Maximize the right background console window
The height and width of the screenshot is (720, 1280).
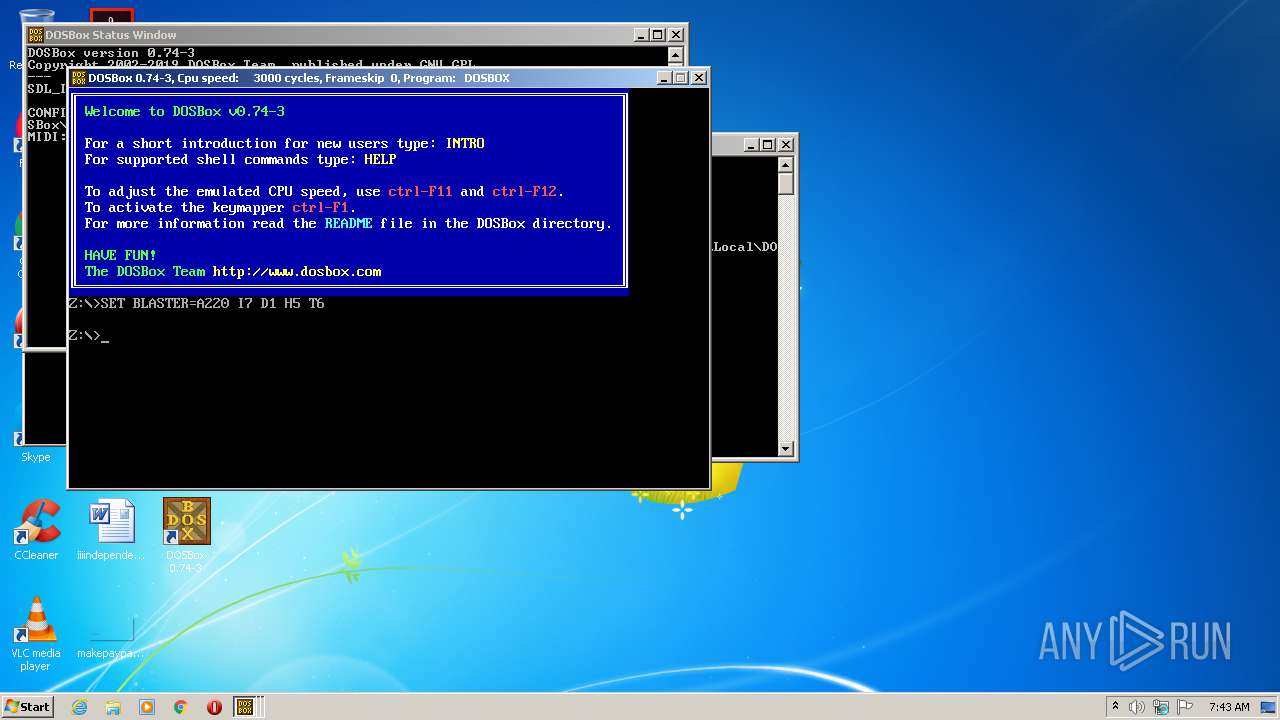768,145
